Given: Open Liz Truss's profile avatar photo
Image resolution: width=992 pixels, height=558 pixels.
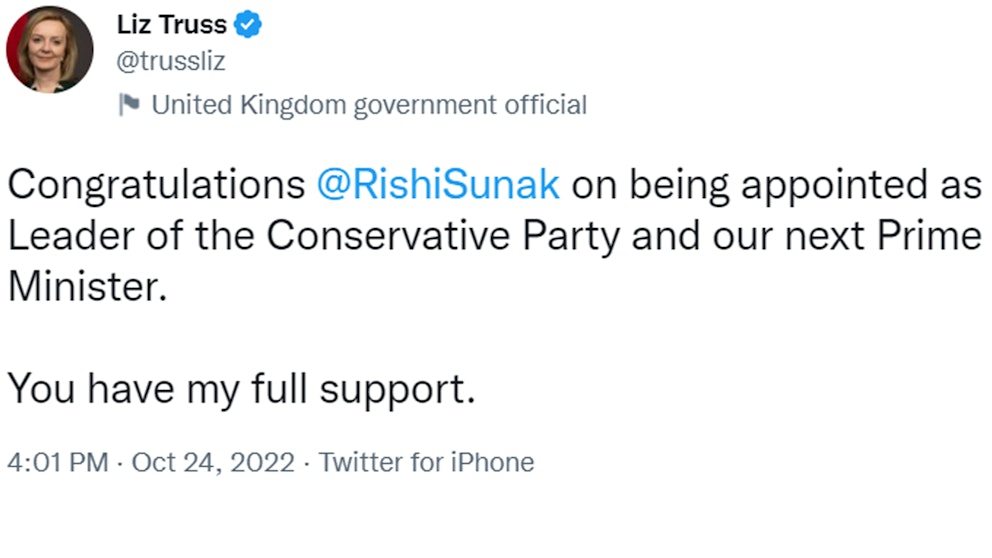Looking at the screenshot, I should pyautogui.click(x=50, y=50).
